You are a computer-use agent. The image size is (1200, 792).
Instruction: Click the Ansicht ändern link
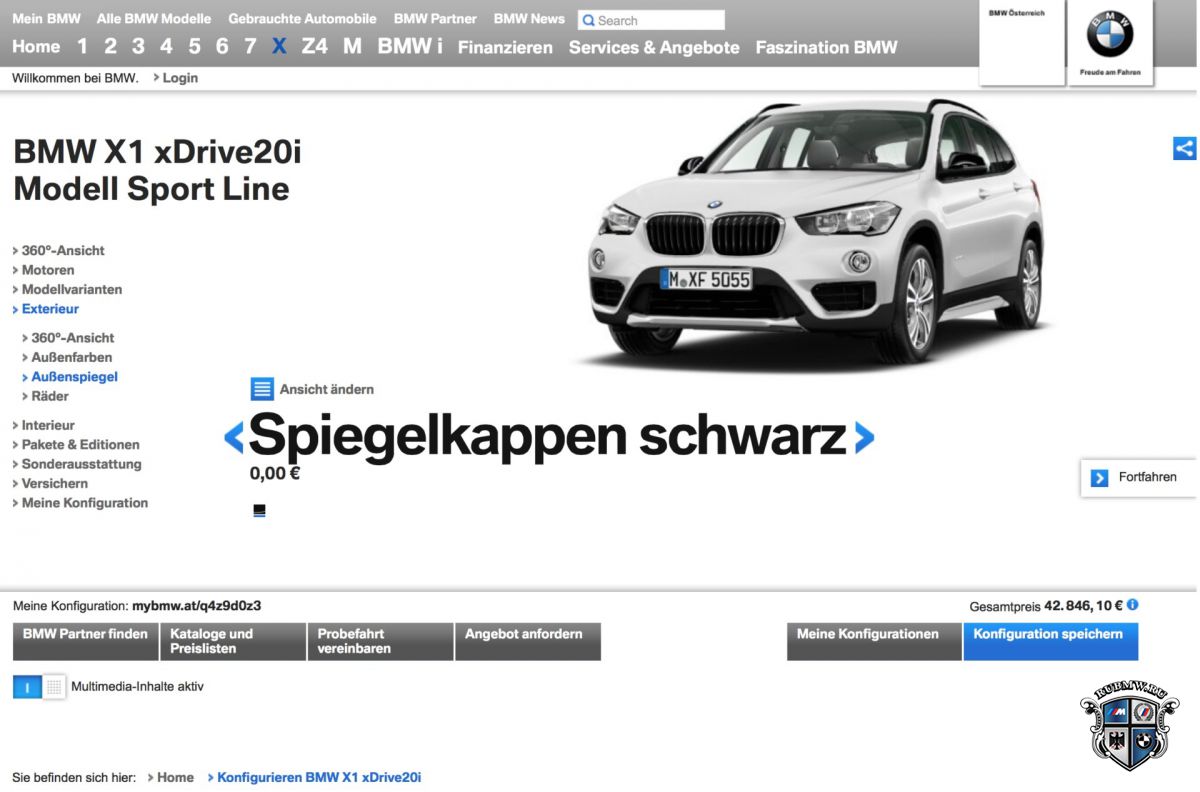327,389
